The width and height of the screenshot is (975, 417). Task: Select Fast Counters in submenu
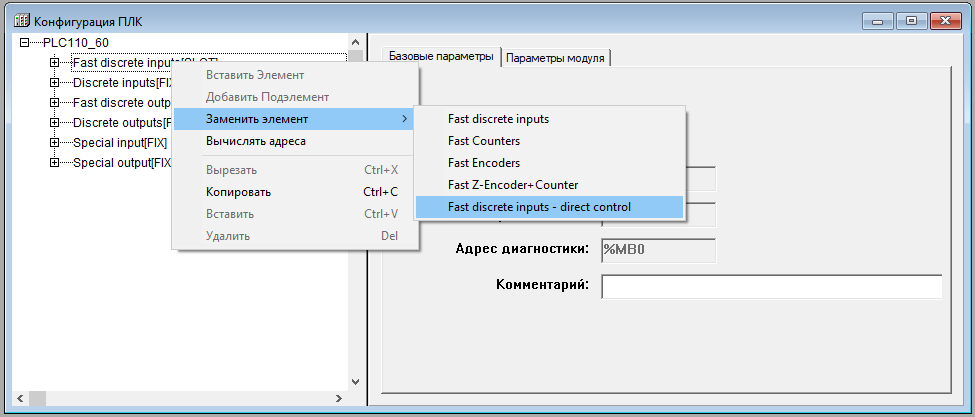(x=484, y=141)
